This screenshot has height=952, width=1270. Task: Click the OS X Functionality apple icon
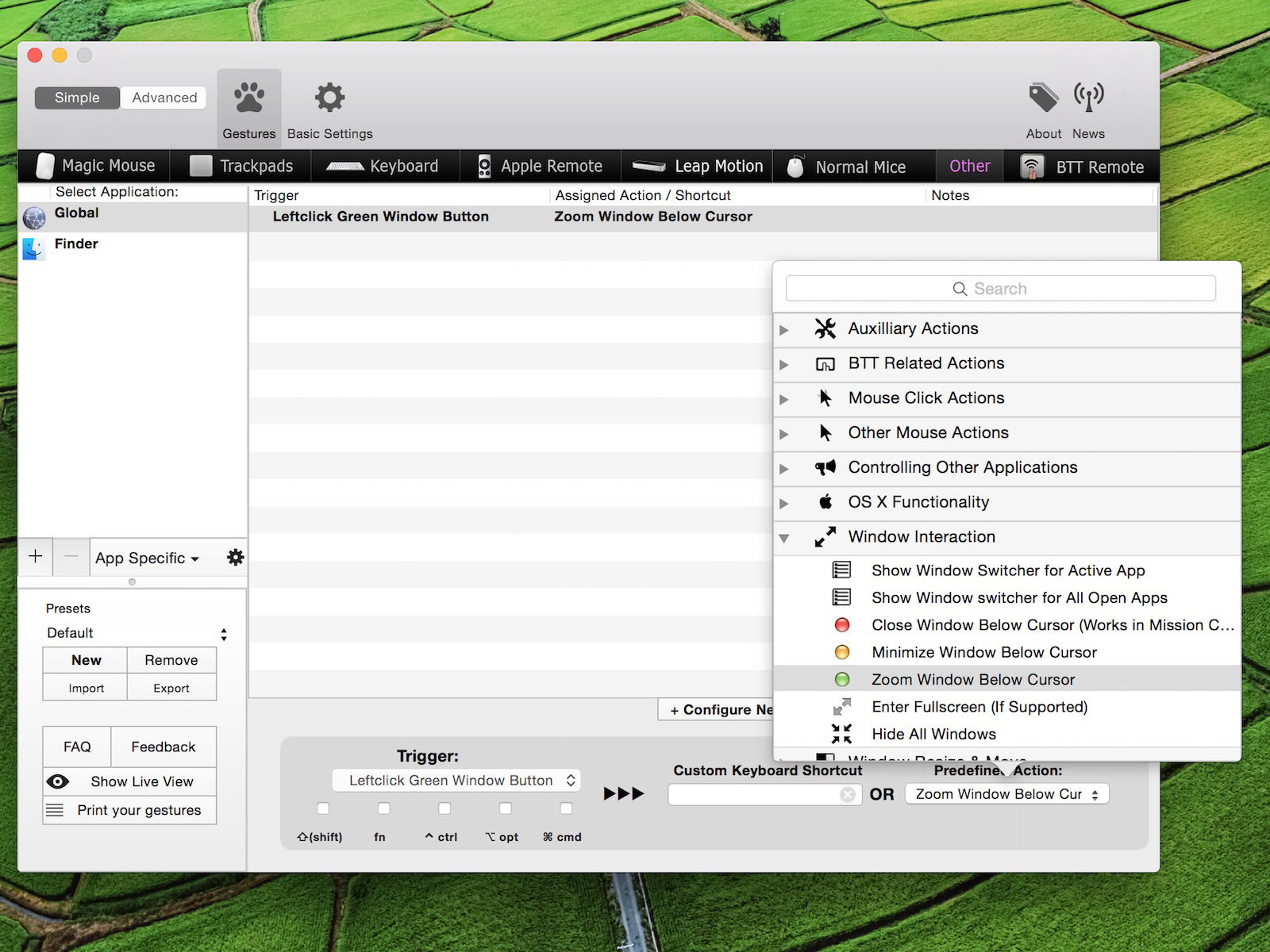[825, 501]
